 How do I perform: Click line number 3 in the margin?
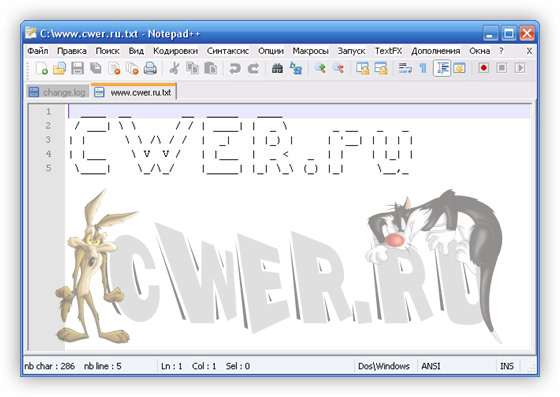pyautogui.click(x=48, y=140)
